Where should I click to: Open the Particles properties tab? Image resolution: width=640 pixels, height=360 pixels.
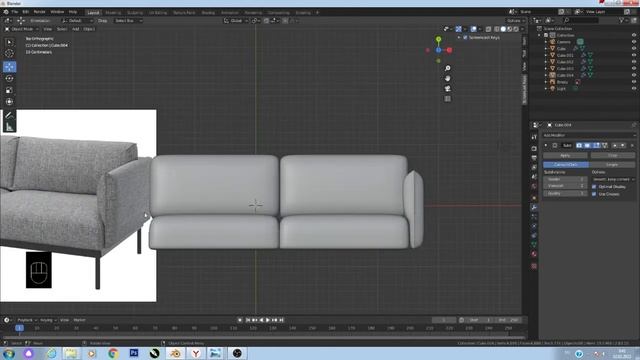pyautogui.click(x=534, y=217)
